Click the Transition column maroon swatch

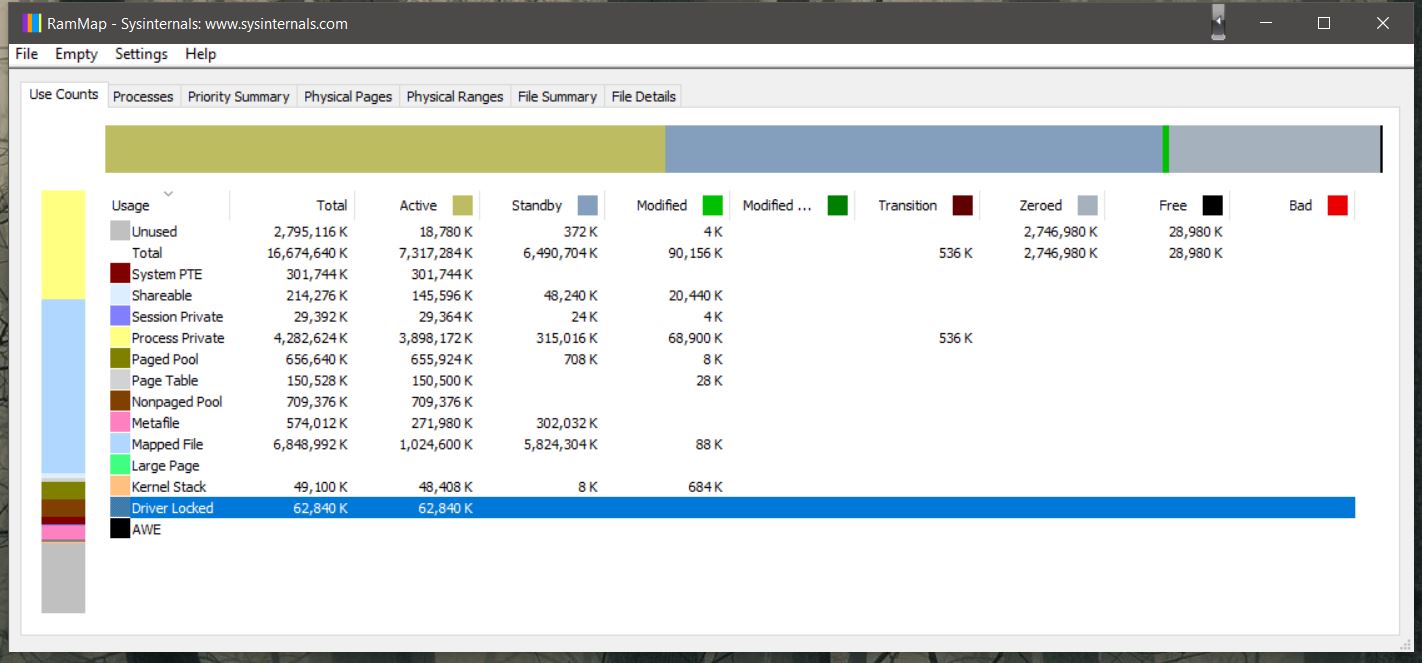point(963,205)
